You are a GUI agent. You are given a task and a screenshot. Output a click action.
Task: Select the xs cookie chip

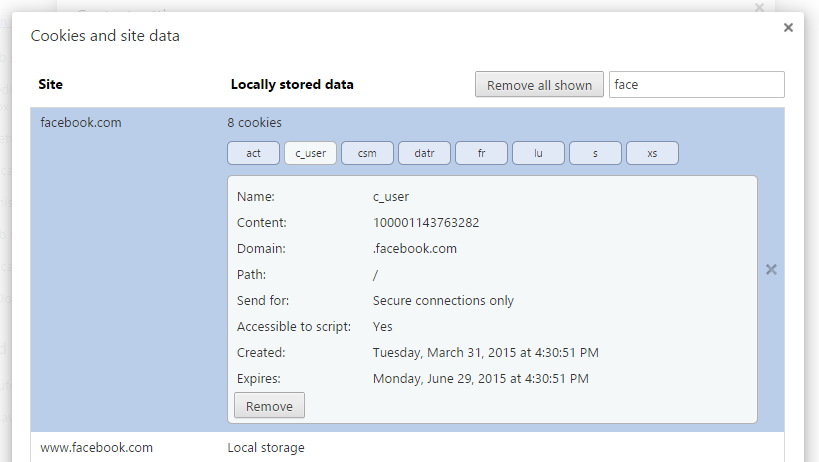click(652, 153)
